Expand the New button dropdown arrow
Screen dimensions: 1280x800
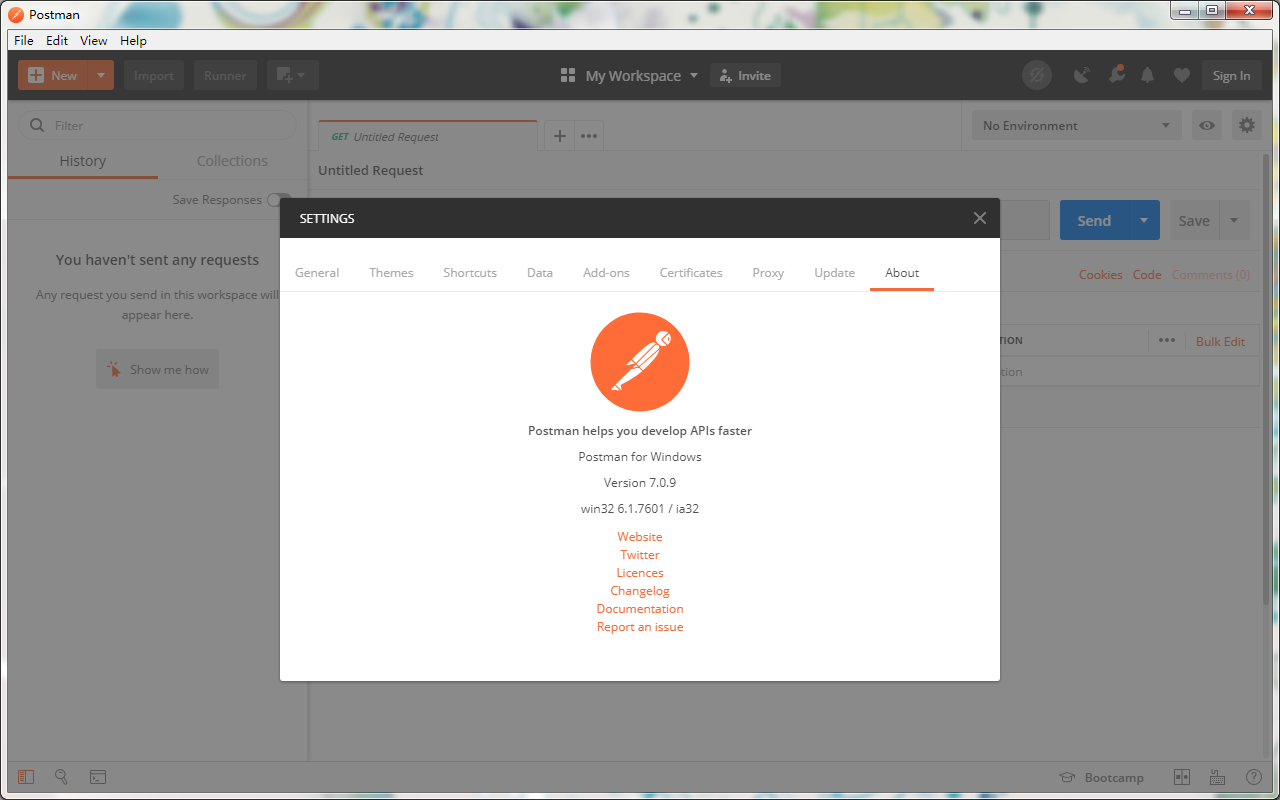click(101, 75)
